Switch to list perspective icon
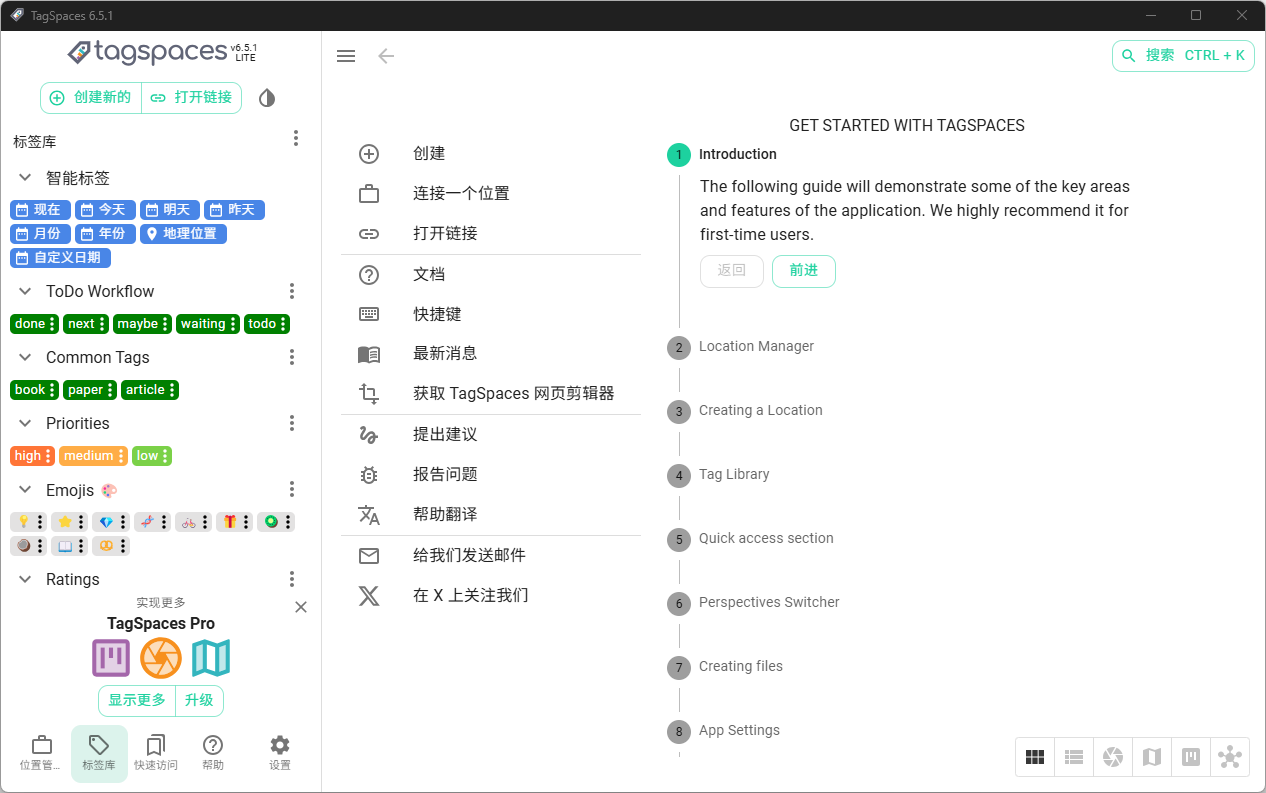 [1074, 757]
